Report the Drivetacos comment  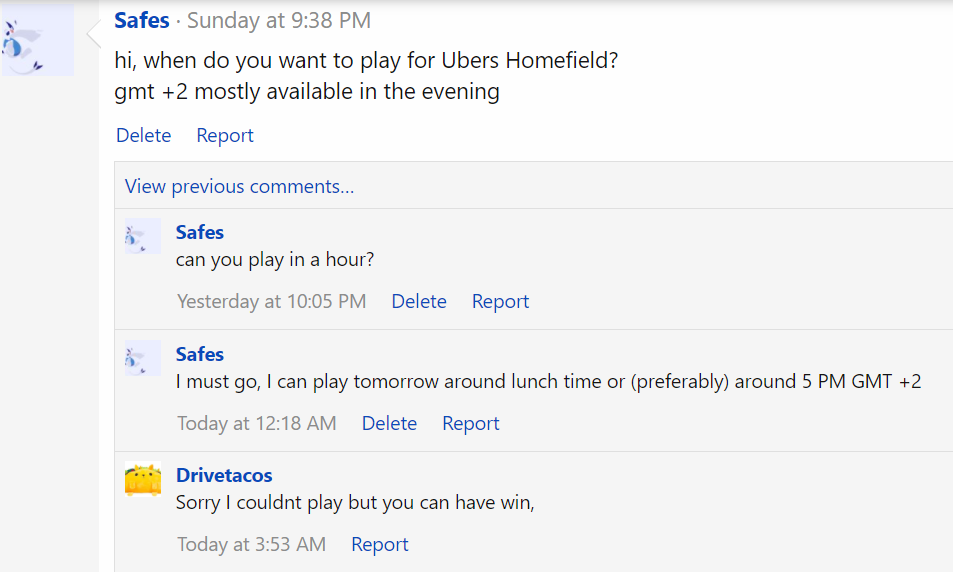[380, 544]
